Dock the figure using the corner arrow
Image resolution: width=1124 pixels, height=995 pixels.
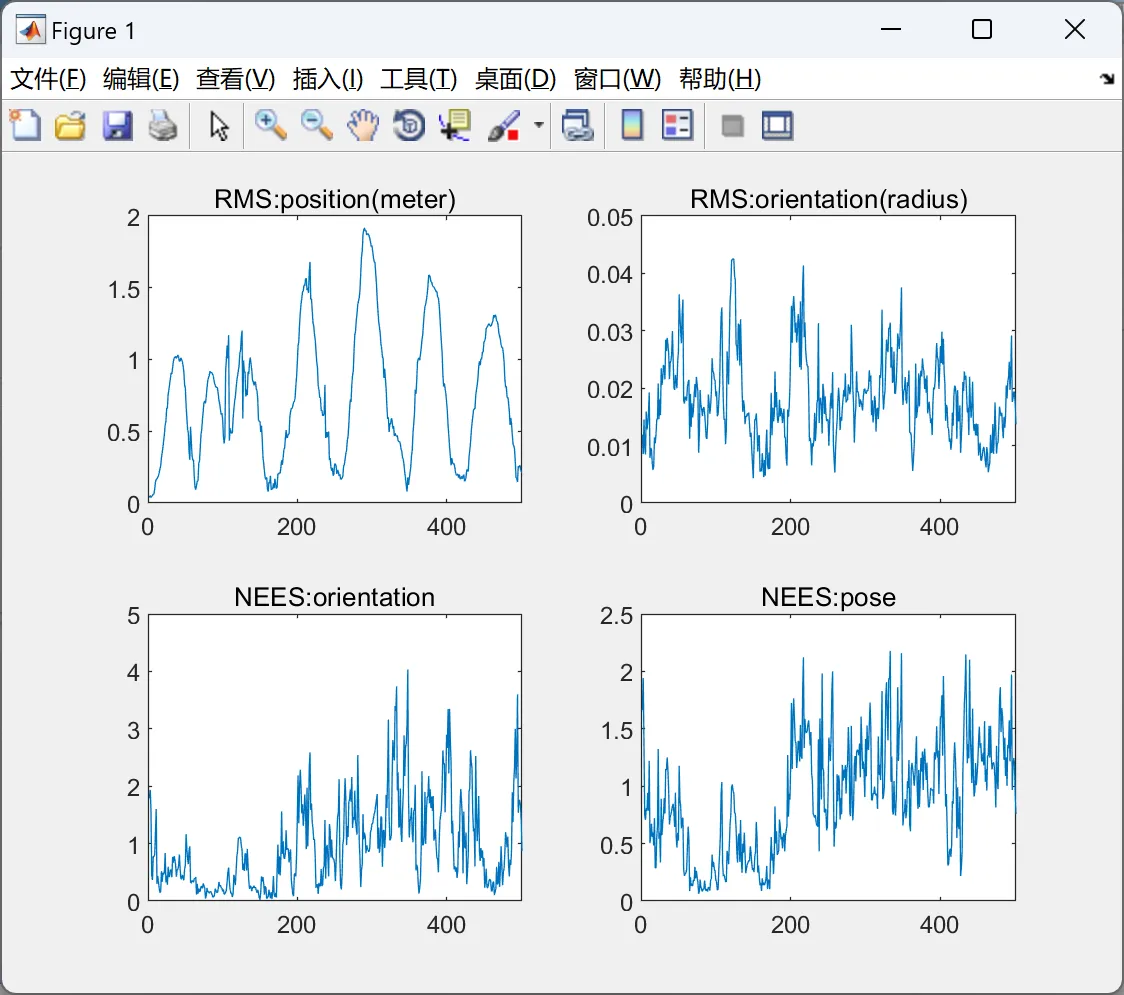(x=1108, y=79)
